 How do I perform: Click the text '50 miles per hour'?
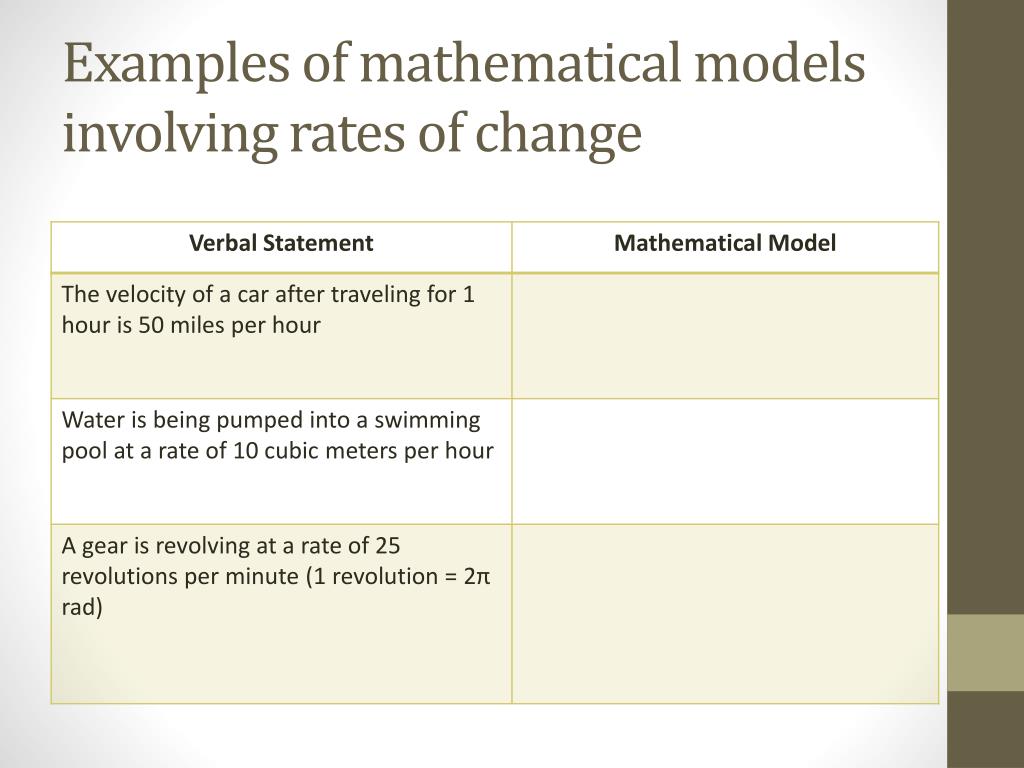coord(229,326)
